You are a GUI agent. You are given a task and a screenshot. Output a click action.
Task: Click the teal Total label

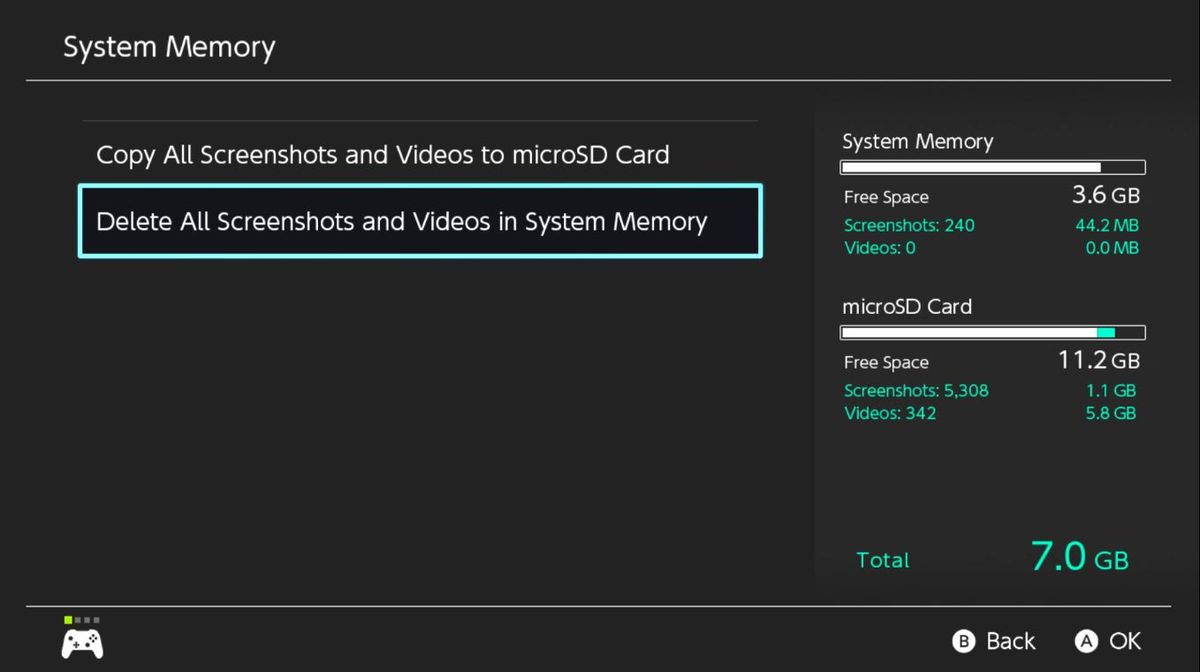(x=882, y=560)
